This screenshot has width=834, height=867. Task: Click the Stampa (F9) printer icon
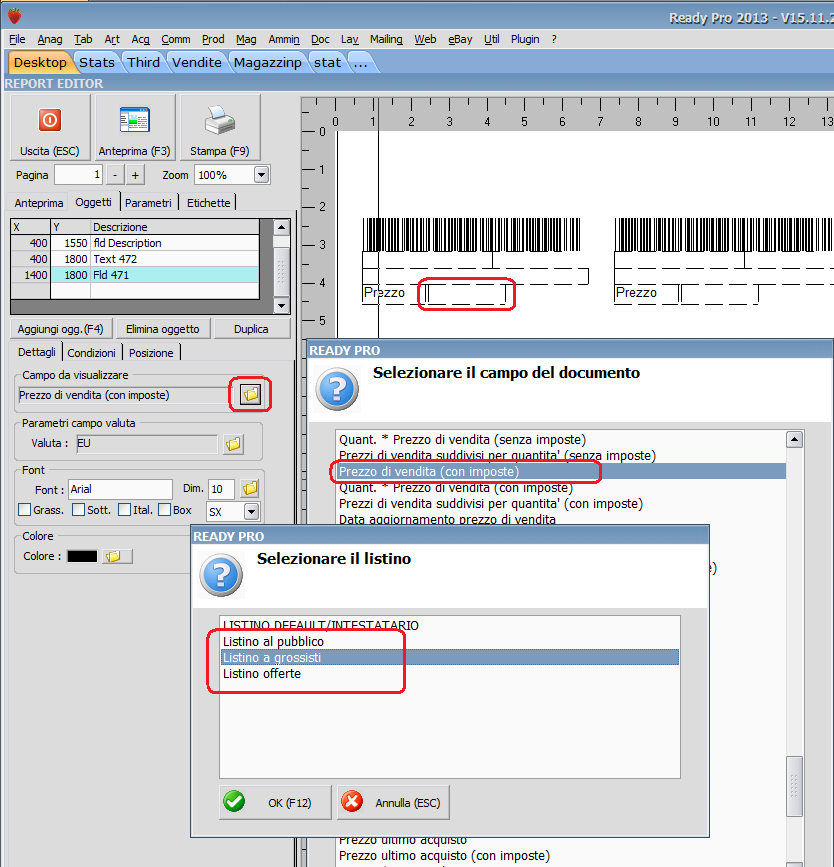click(x=220, y=120)
